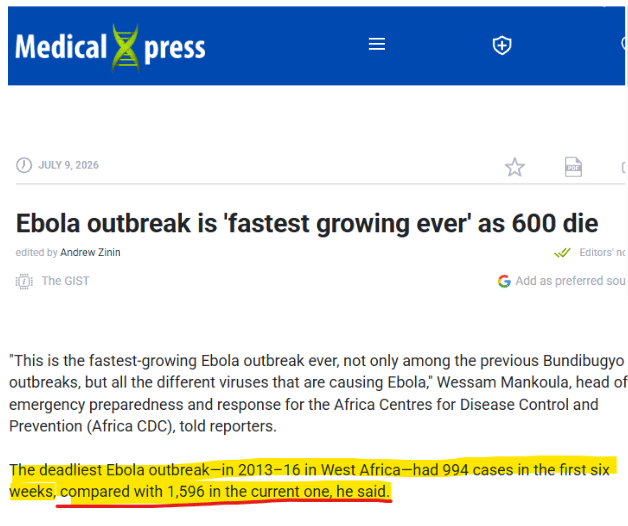Image resolution: width=628 pixels, height=526 pixels.
Task: Click the shield with plus icon
Action: click(x=502, y=45)
